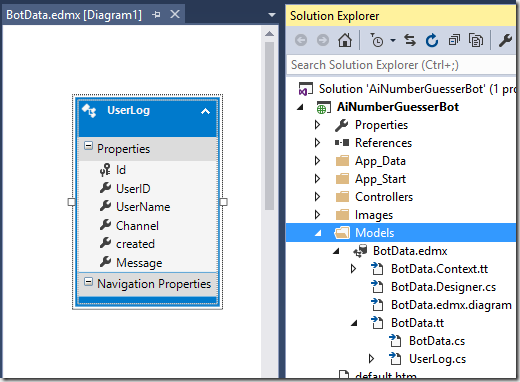This screenshot has height=382, width=520.
Task: Select the References icon in the tree
Action: pyautogui.click(x=342, y=143)
